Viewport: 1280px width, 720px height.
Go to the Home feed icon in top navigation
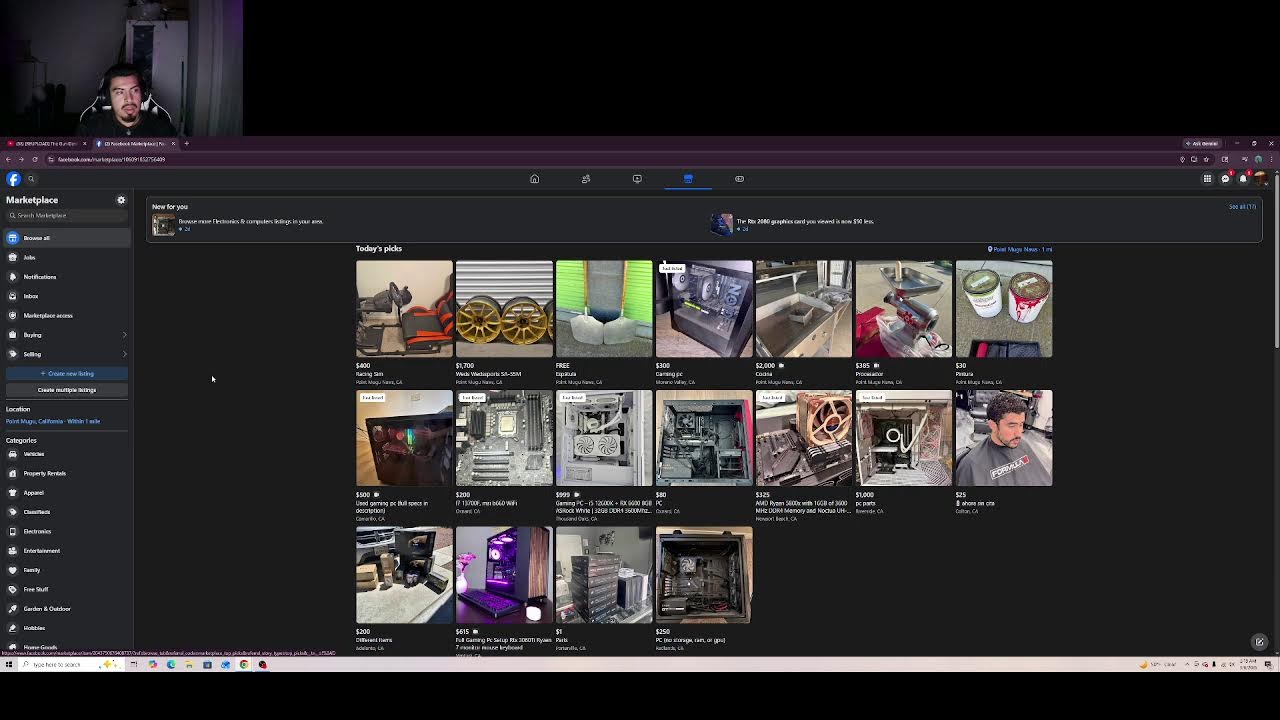534,179
